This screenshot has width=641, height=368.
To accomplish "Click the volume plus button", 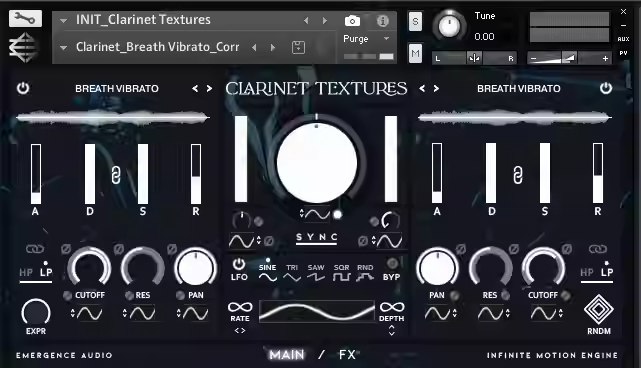I will click(x=605, y=58).
